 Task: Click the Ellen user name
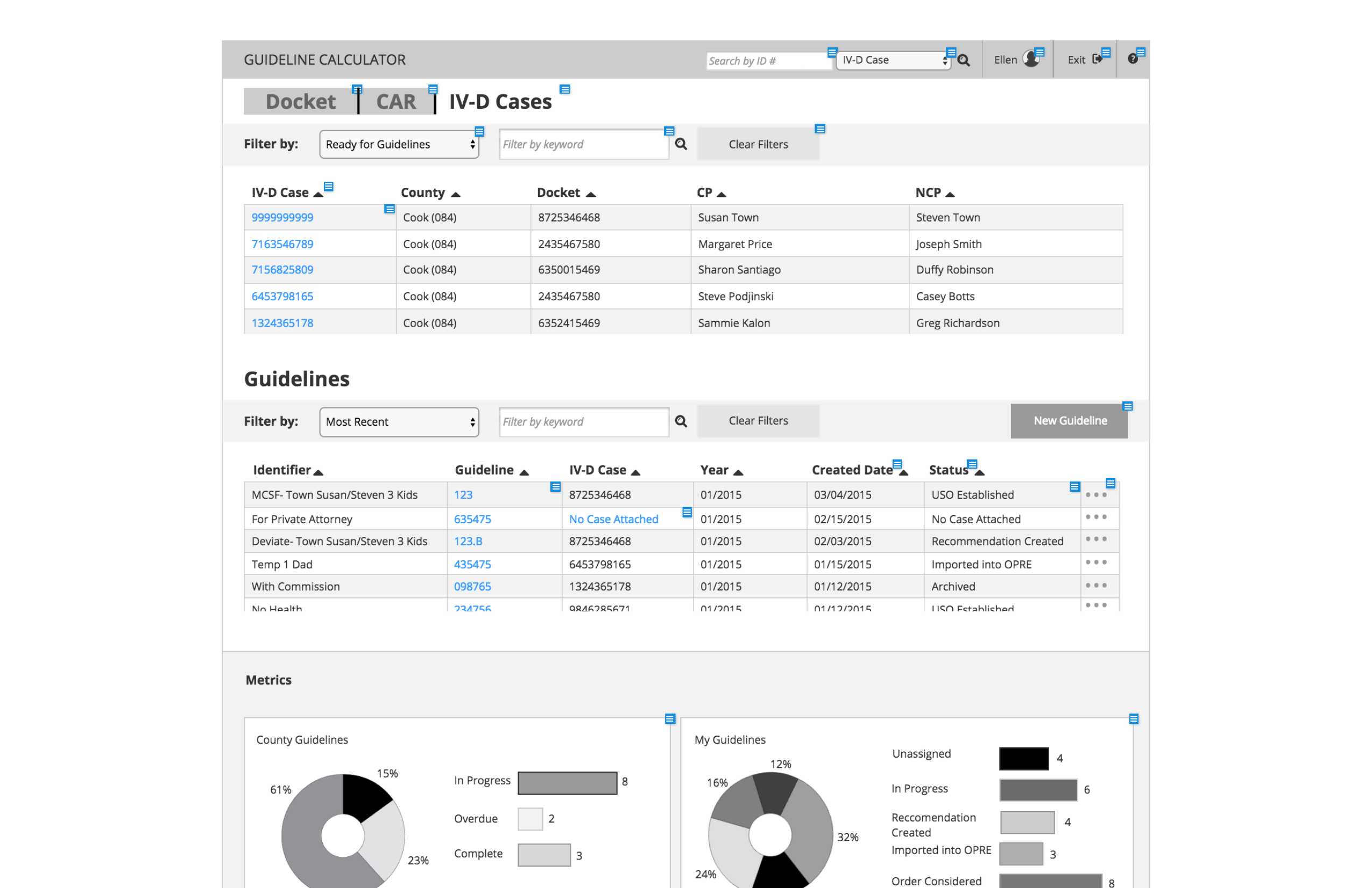point(1006,60)
